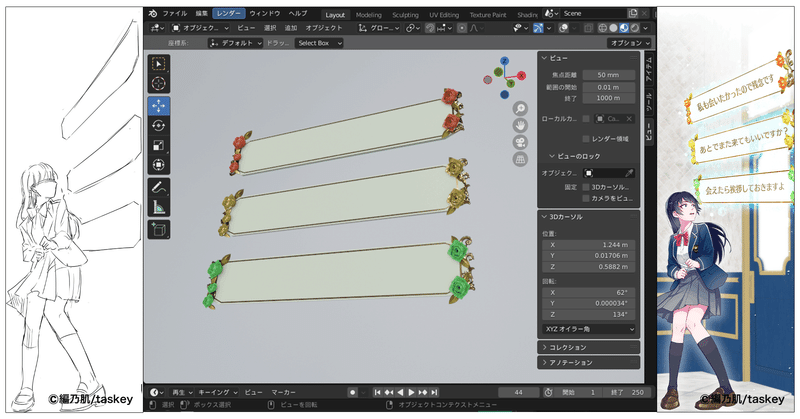The image size is (800, 419).
Task: Click the blue Z axis gizmo circle
Action: tap(505, 61)
